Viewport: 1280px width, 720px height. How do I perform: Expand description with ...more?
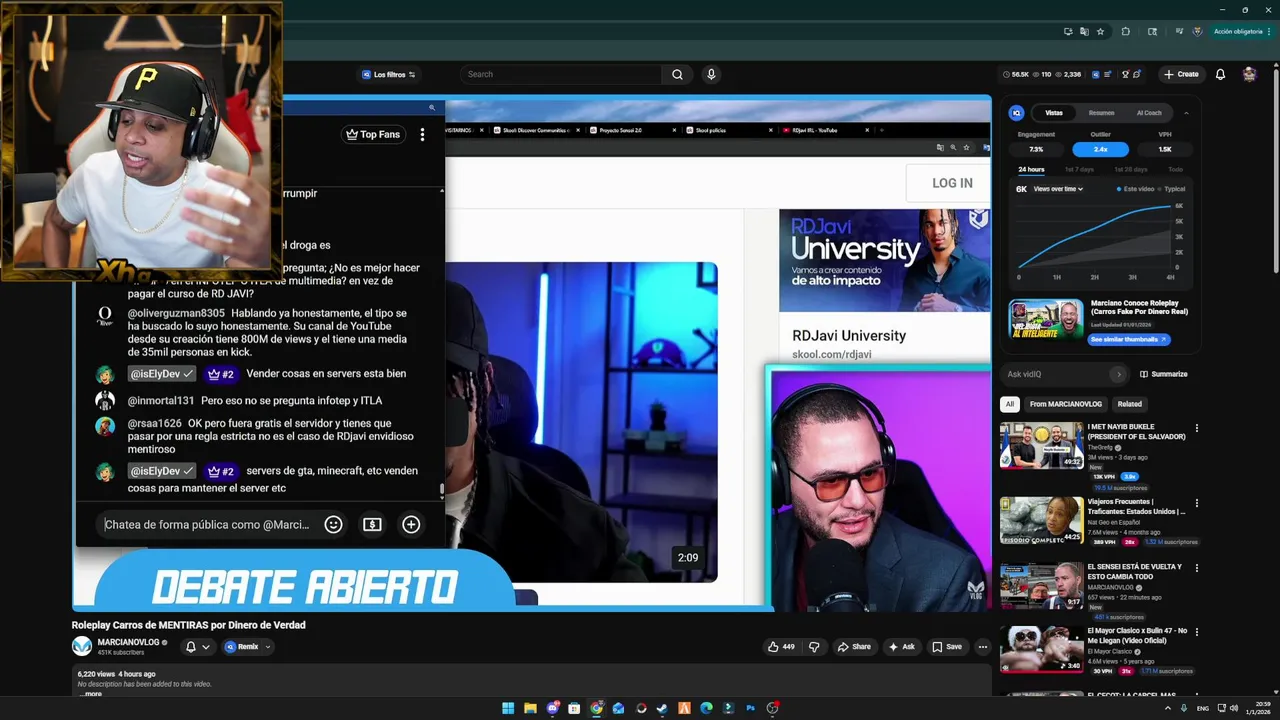[90, 693]
